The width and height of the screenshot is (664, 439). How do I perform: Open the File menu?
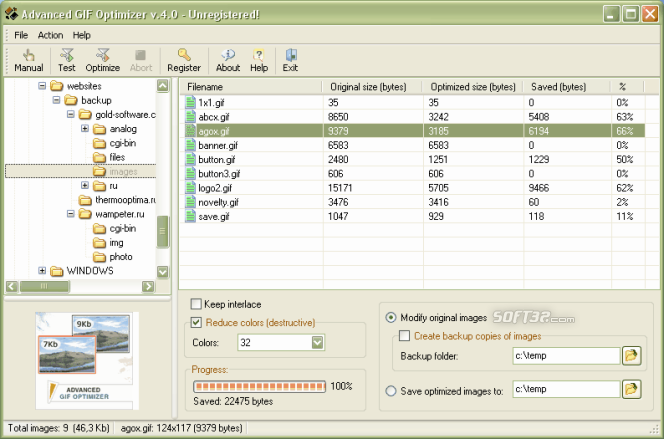coord(21,35)
